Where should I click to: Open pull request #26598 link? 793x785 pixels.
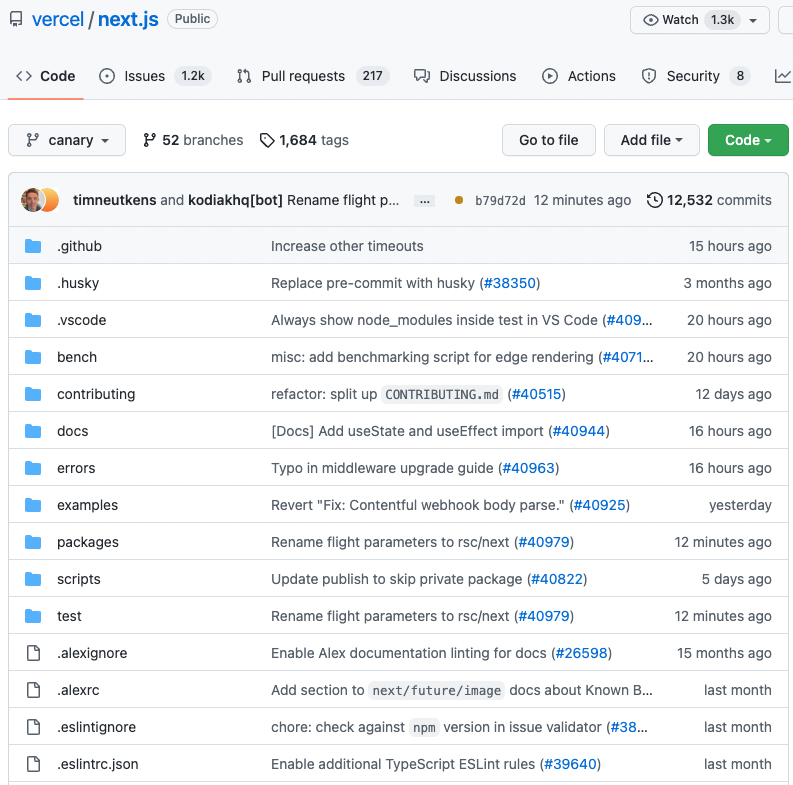tap(582, 653)
